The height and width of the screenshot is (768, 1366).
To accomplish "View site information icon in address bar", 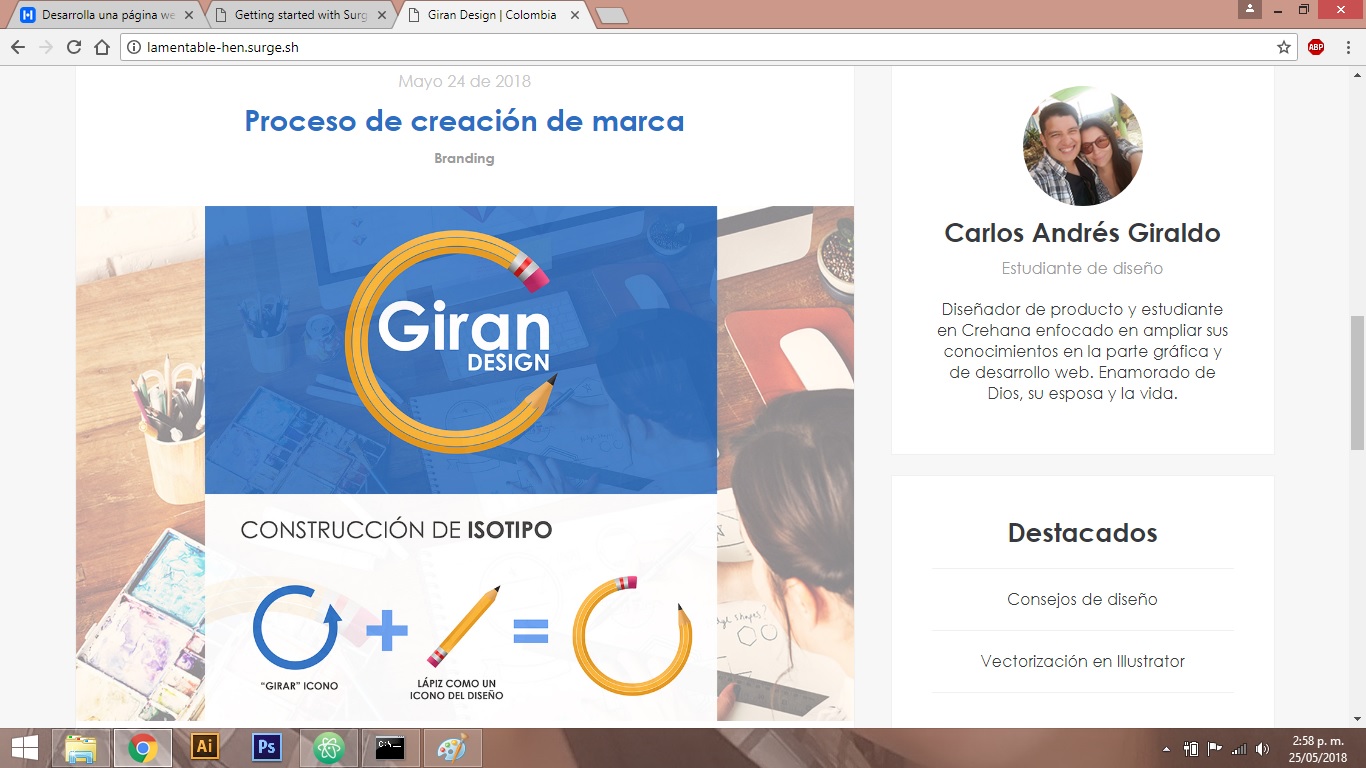I will pos(134,47).
